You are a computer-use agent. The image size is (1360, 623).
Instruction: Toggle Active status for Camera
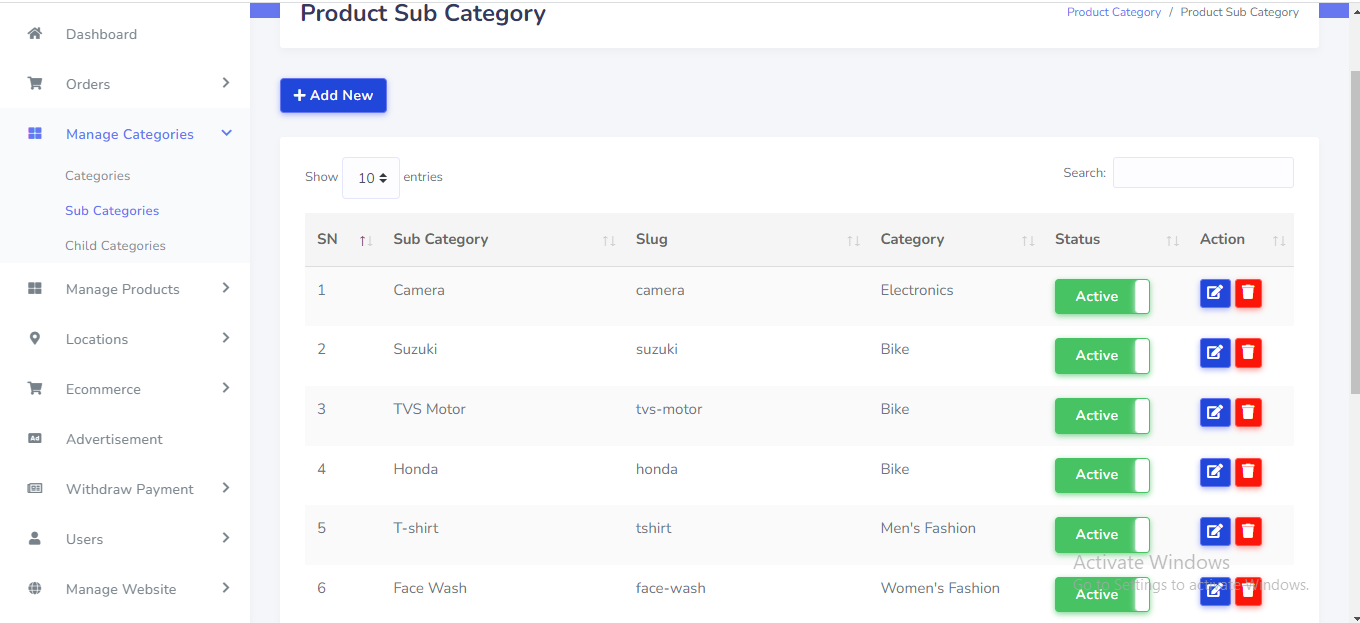tap(1102, 296)
